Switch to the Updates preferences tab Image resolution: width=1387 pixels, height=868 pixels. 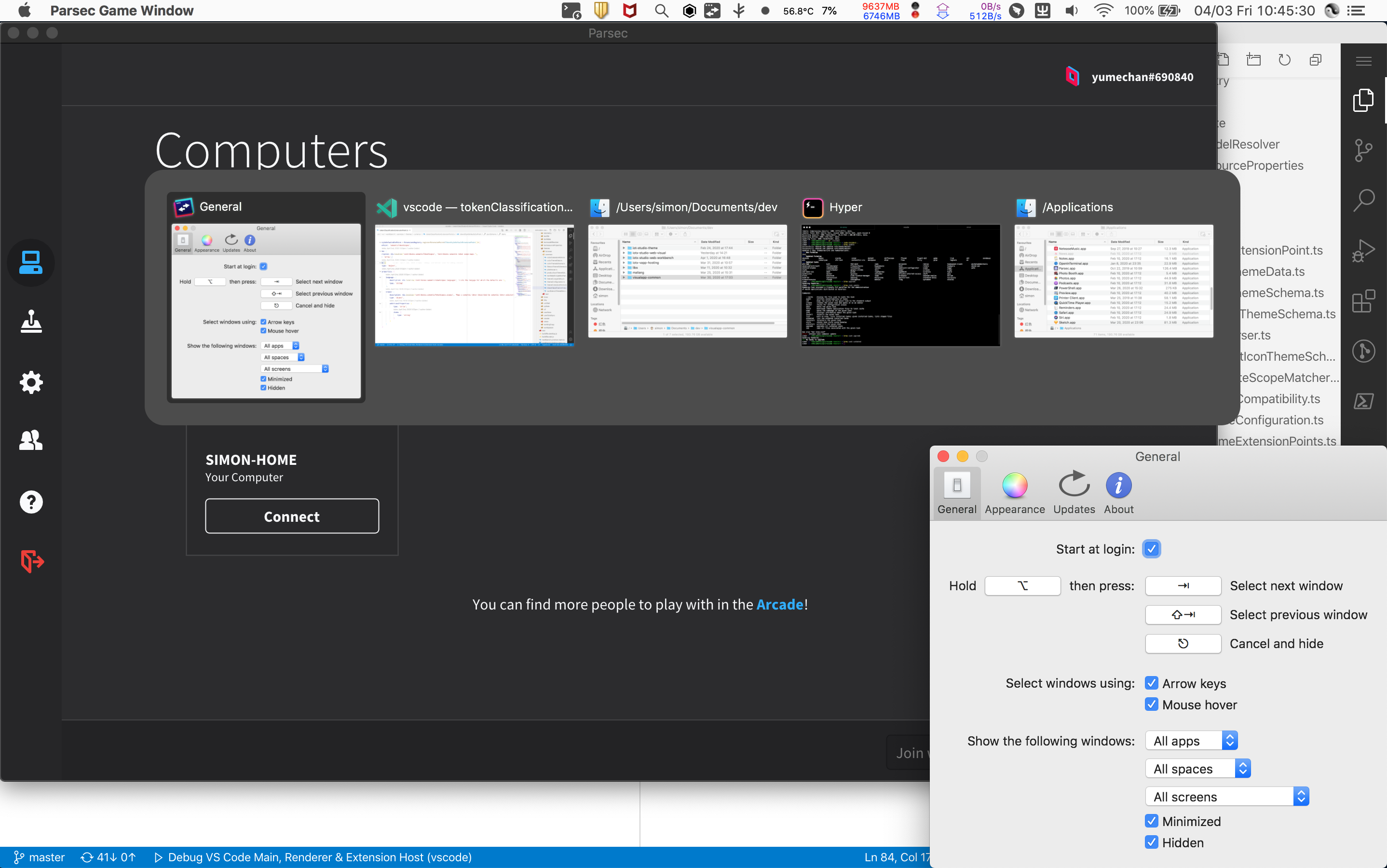pos(1074,493)
